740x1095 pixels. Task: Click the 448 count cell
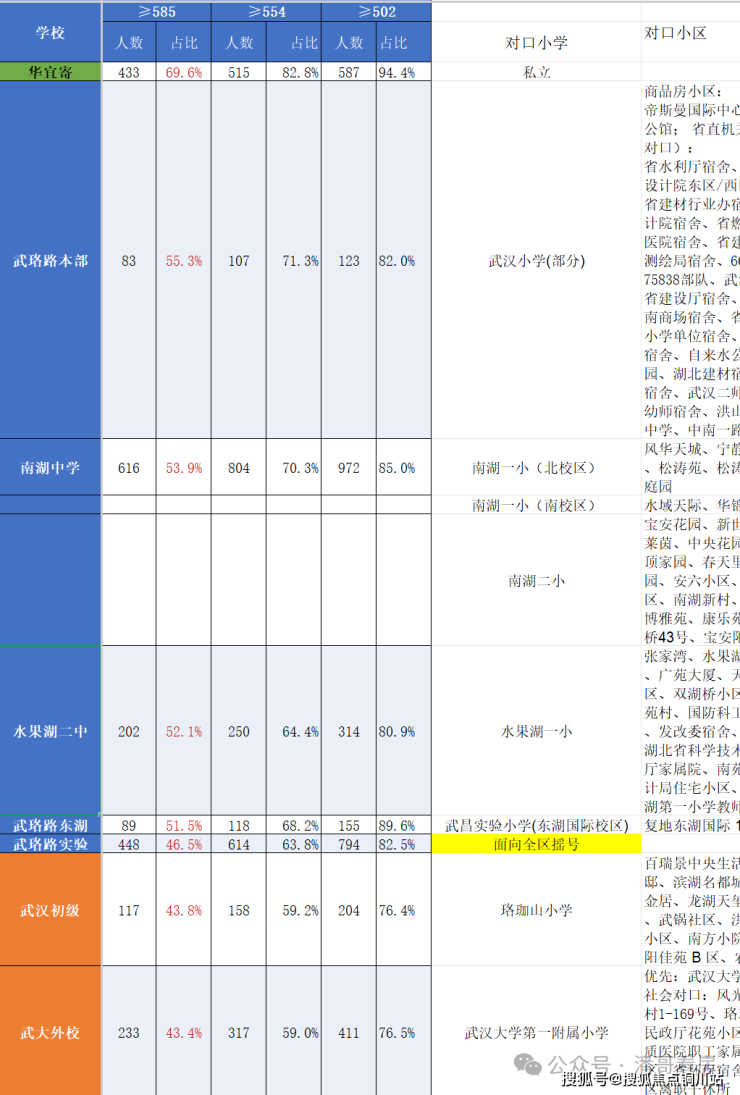[129, 844]
